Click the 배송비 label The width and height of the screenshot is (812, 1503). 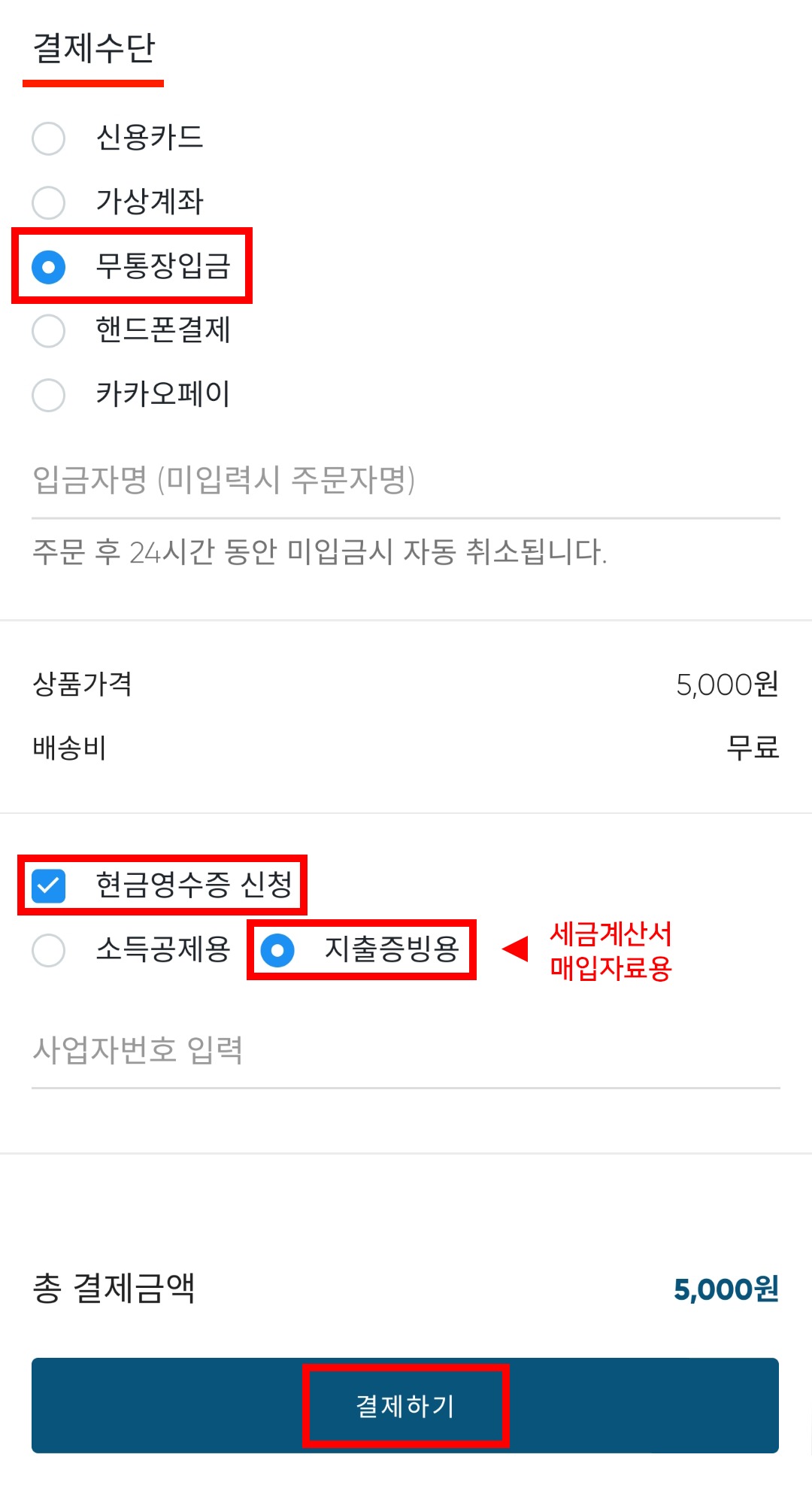69,748
